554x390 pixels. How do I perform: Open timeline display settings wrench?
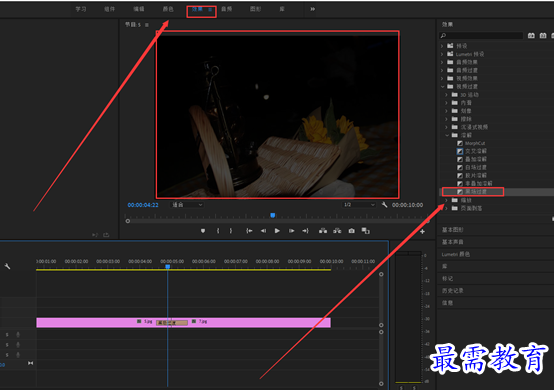pos(7,266)
